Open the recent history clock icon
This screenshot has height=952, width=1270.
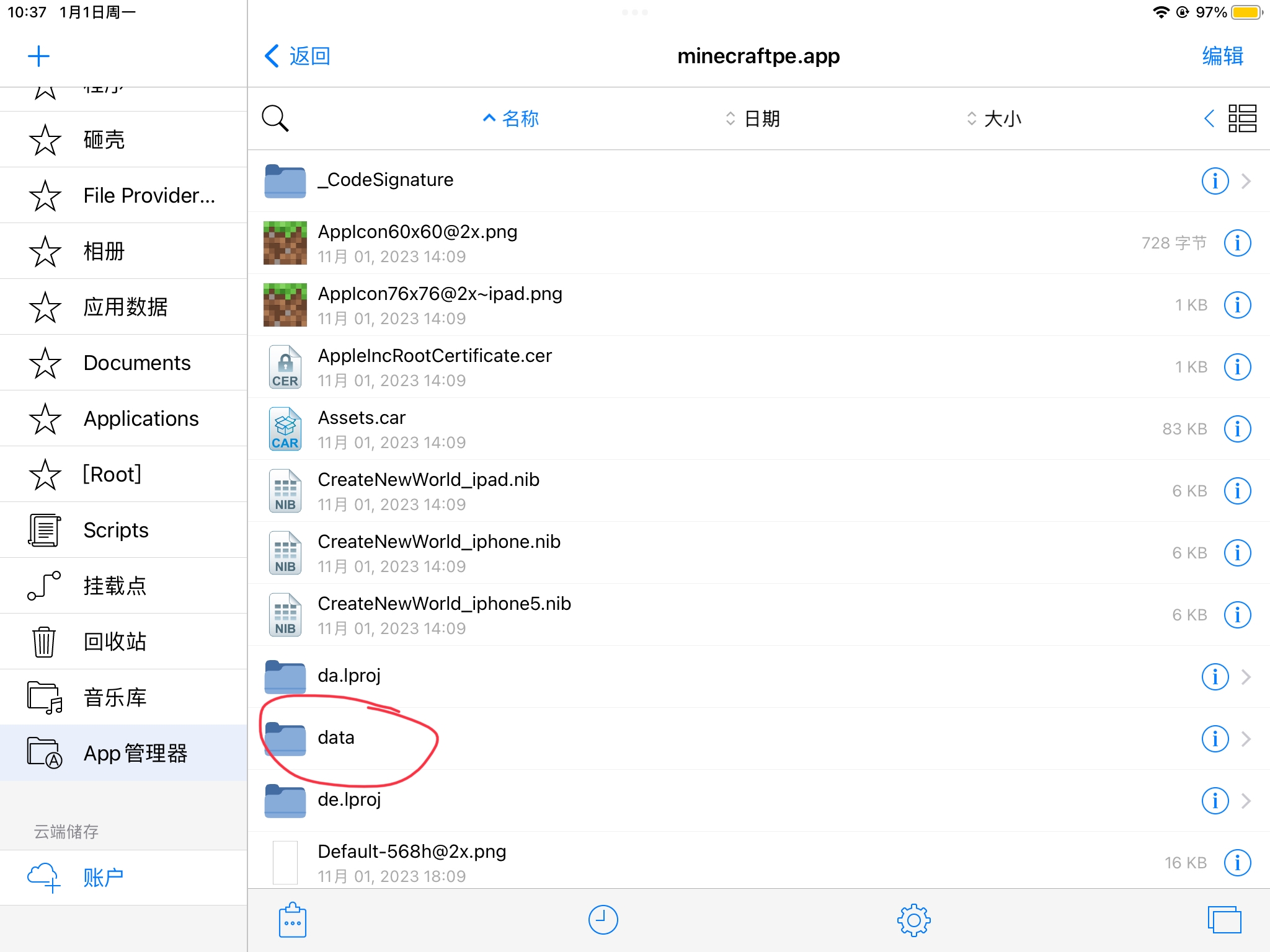(x=603, y=920)
